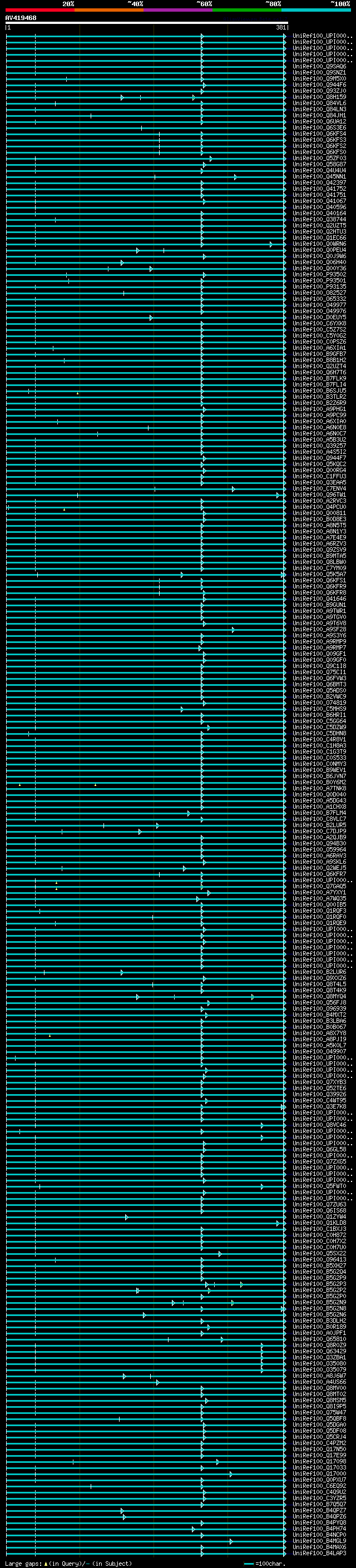The height and width of the screenshot is (1568, 356).
Task: Click hit label UniRef100_Q5ZF03
Action: click(319, 159)
